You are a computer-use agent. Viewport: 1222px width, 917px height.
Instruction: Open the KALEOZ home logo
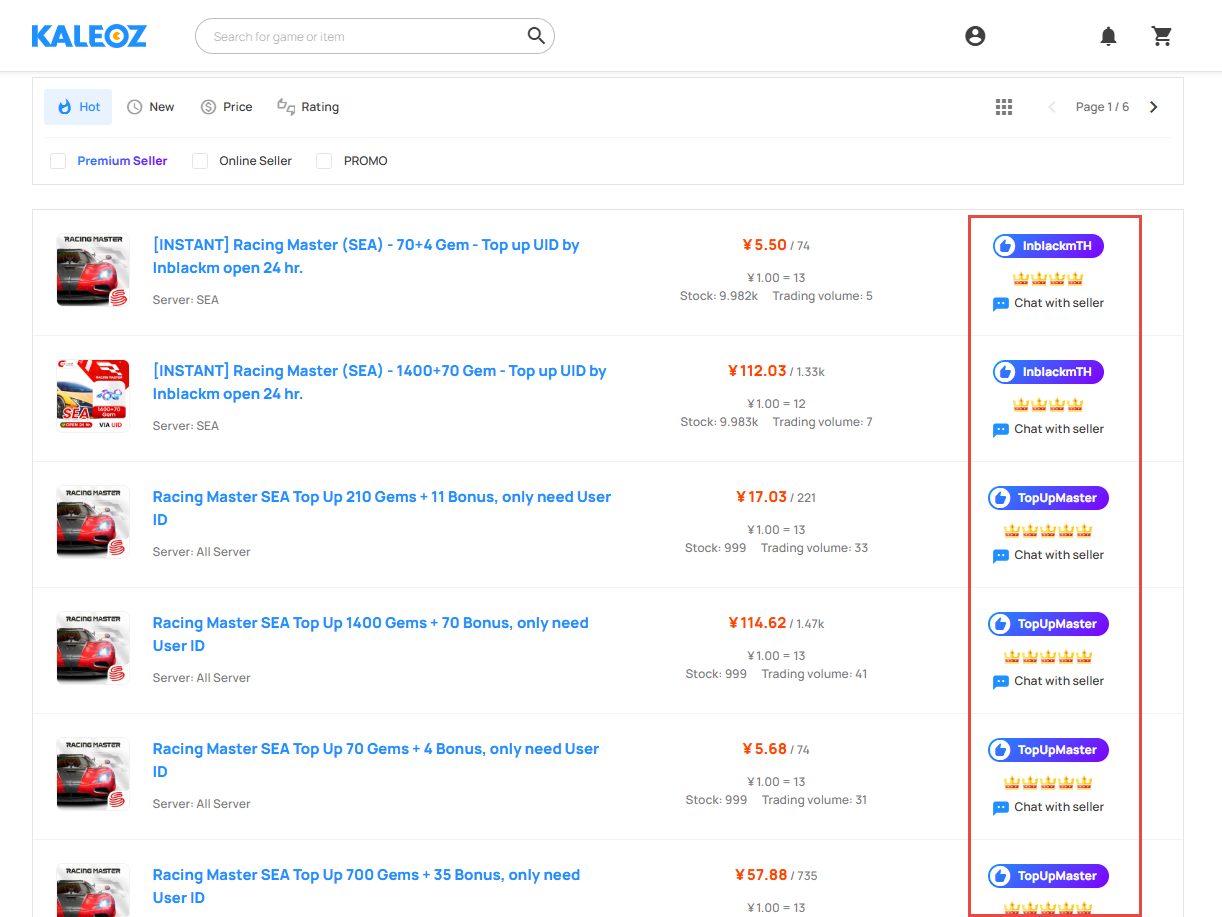click(89, 36)
